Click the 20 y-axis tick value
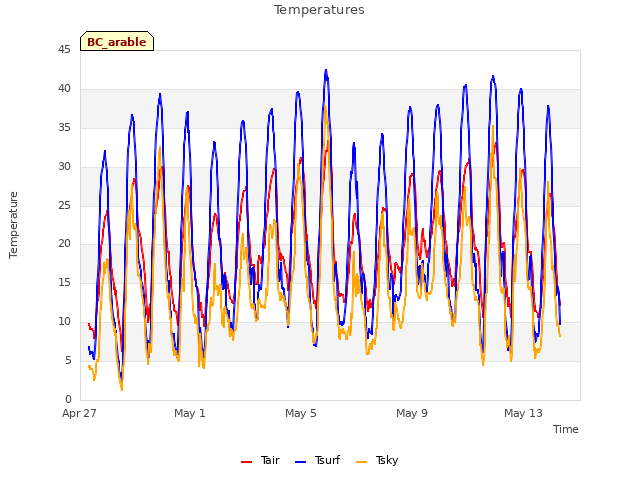This screenshot has width=640, height=480. (64, 244)
